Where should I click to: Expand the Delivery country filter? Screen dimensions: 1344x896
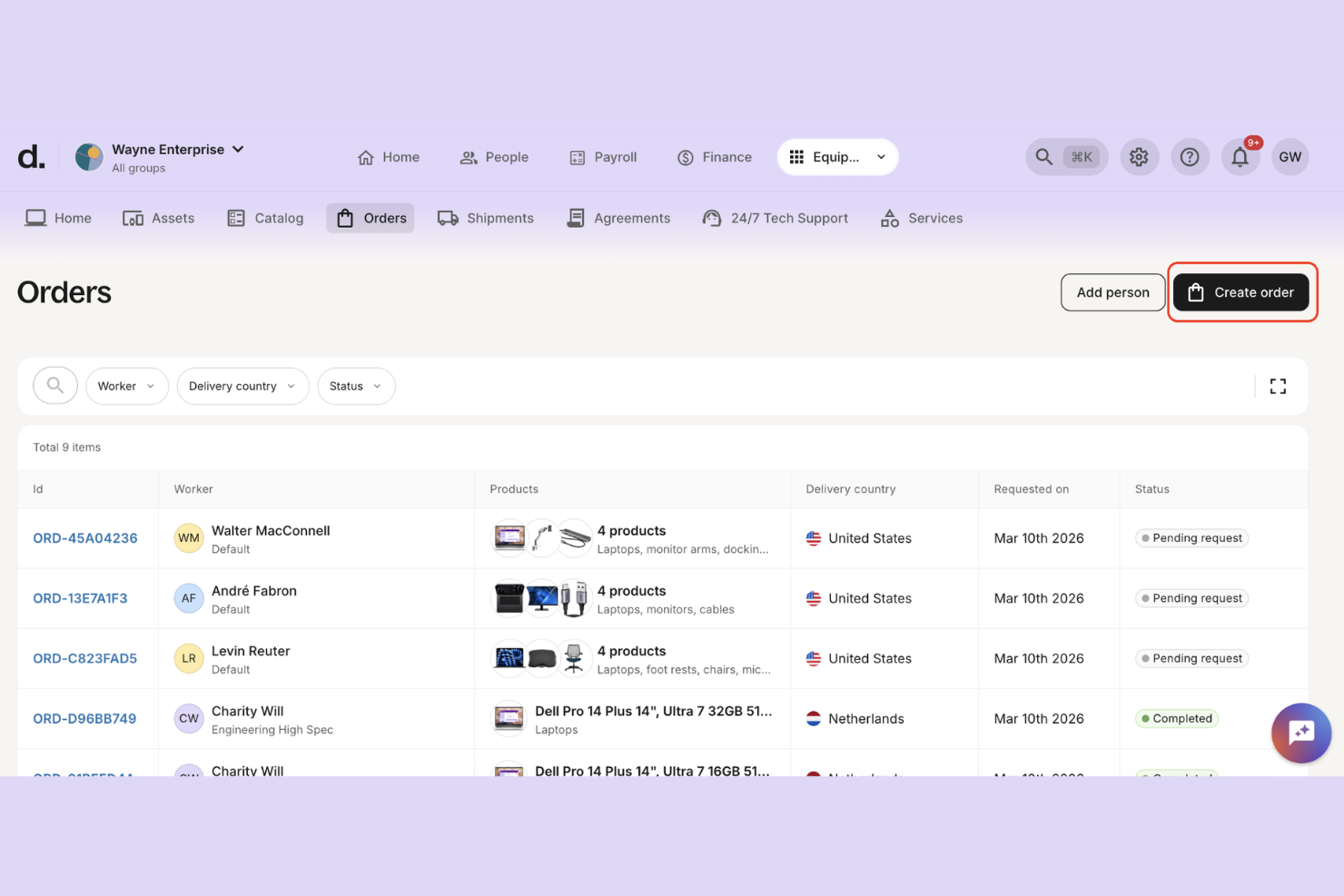point(242,386)
